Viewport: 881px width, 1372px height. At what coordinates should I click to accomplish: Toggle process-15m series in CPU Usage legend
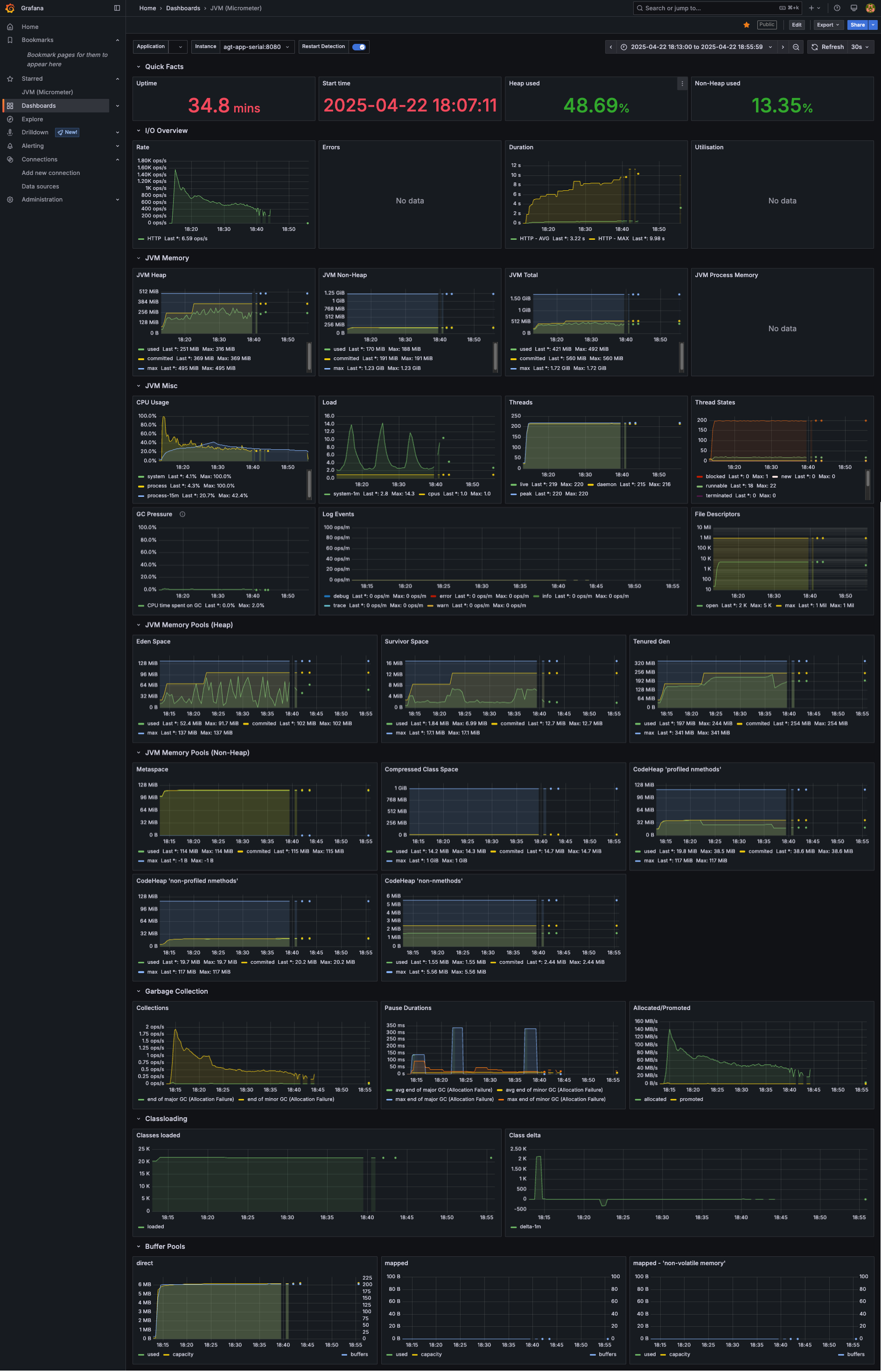(163, 496)
